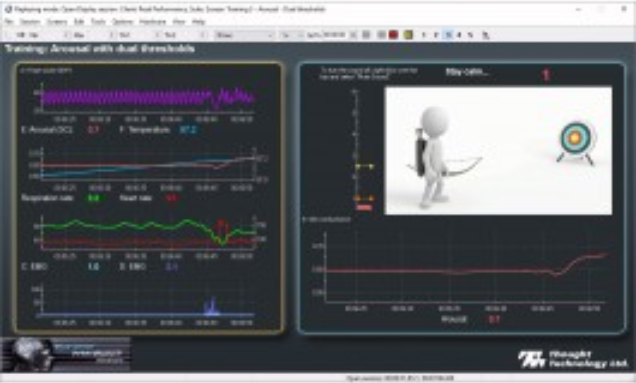Click the C: EMG label

pyautogui.click(x=34, y=267)
